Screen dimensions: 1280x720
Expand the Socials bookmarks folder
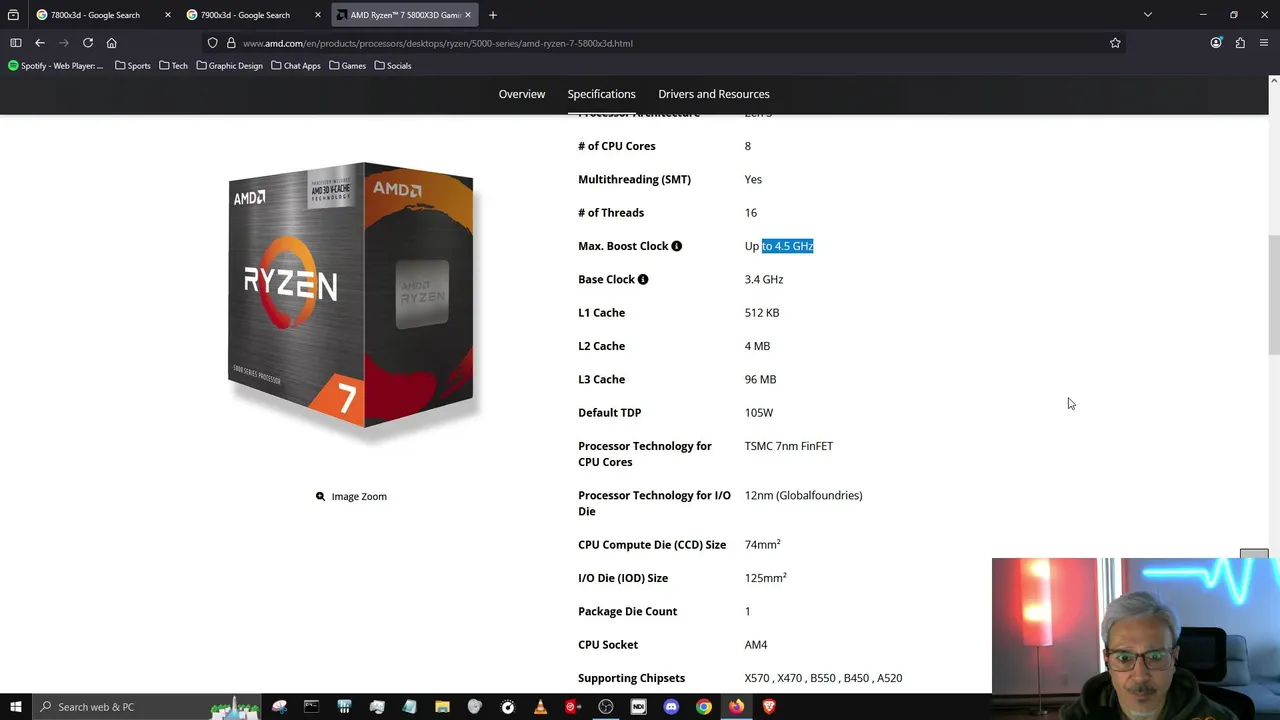(393, 66)
